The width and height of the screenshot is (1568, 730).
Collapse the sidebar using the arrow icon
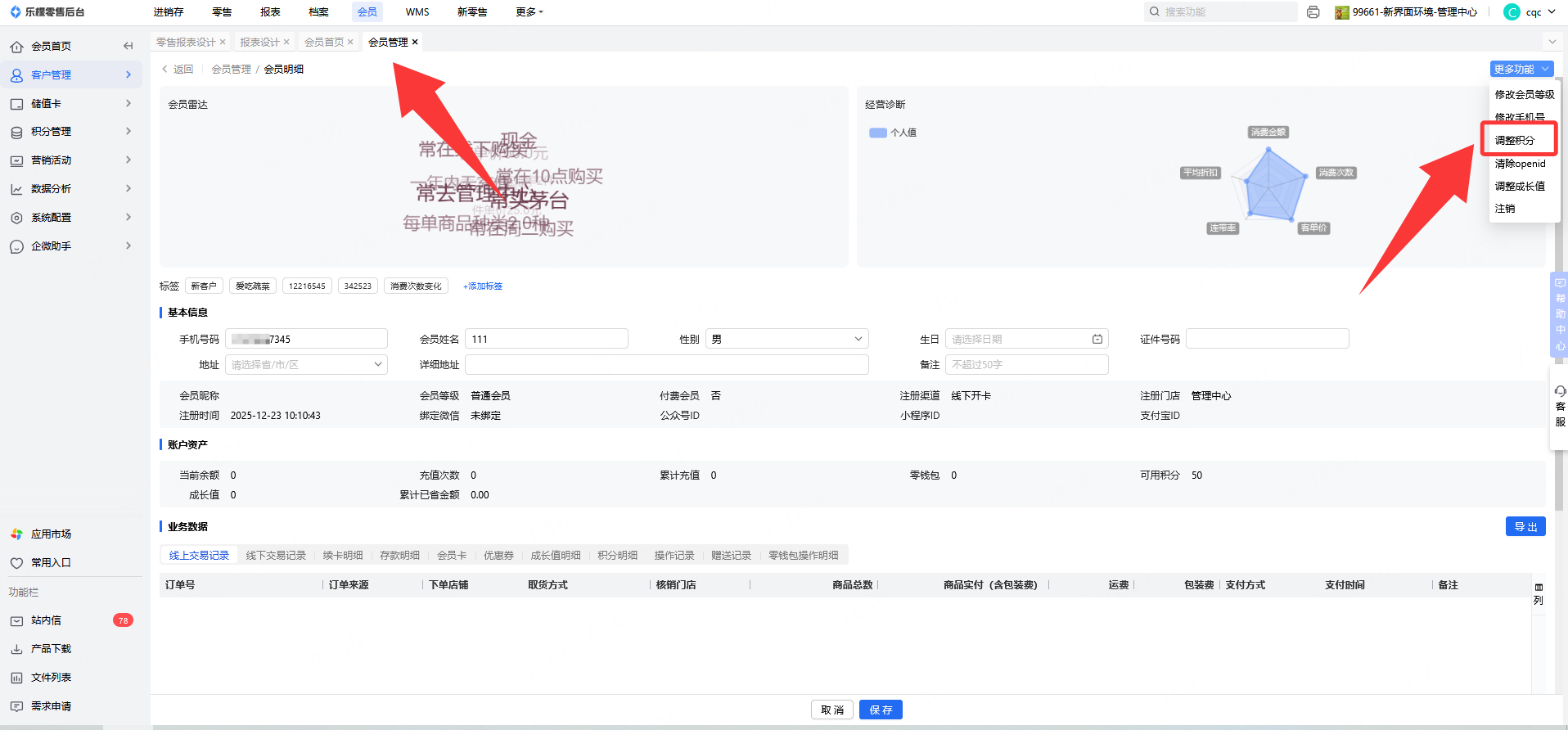coord(128,46)
